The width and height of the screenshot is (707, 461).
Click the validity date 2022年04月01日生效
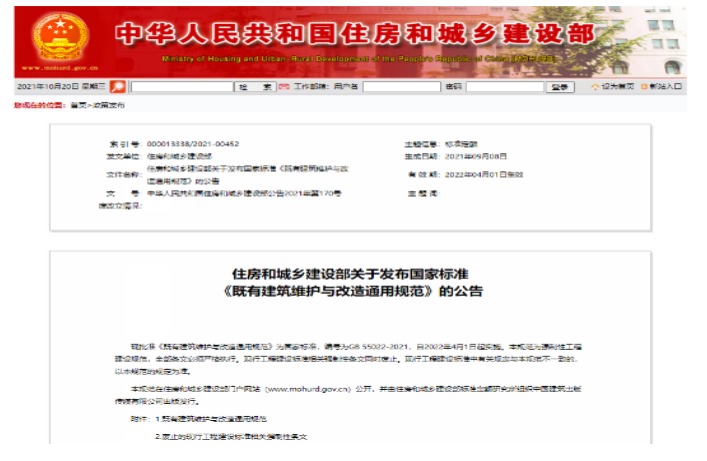[484, 175]
